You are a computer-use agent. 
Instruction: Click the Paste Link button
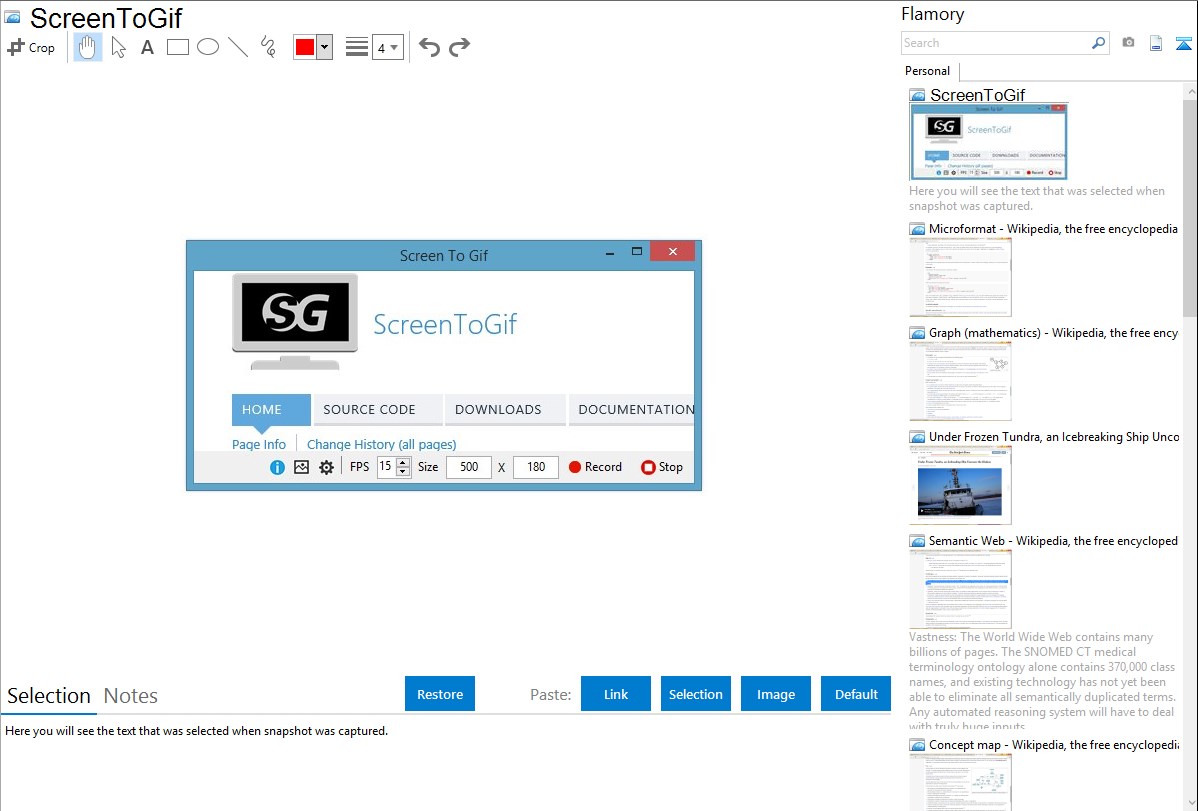(616, 694)
